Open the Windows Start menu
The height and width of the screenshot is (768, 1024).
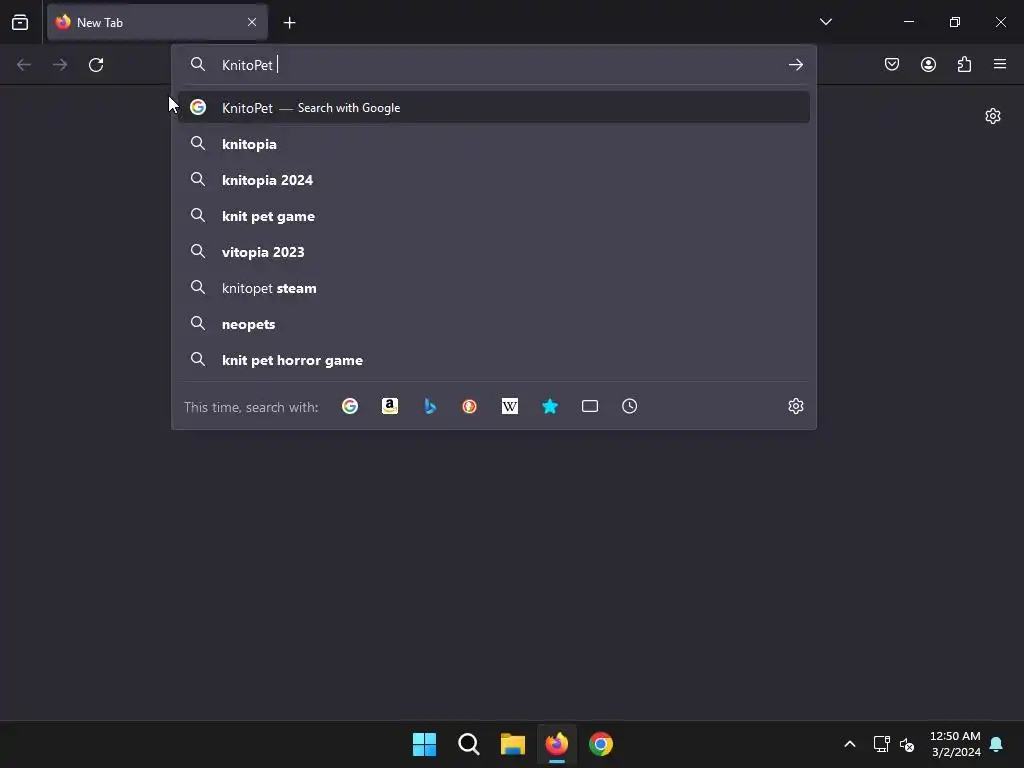pos(424,744)
